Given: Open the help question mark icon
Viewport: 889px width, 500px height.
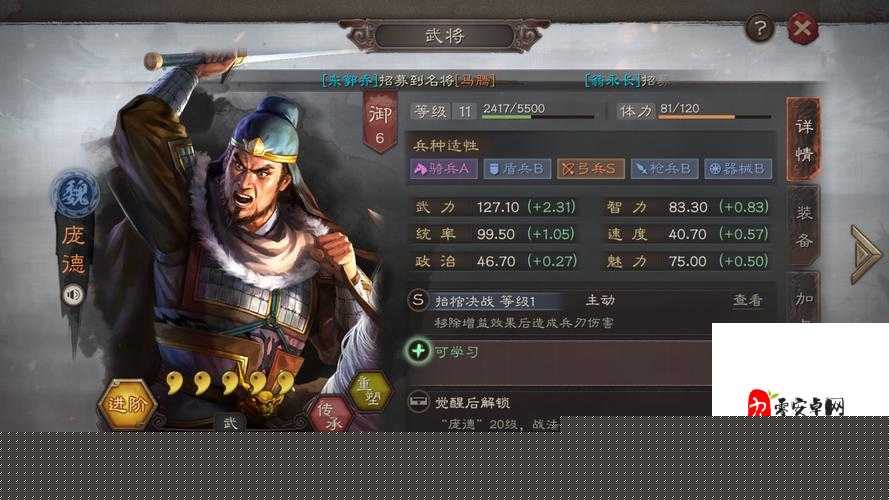Looking at the screenshot, I should [760, 28].
